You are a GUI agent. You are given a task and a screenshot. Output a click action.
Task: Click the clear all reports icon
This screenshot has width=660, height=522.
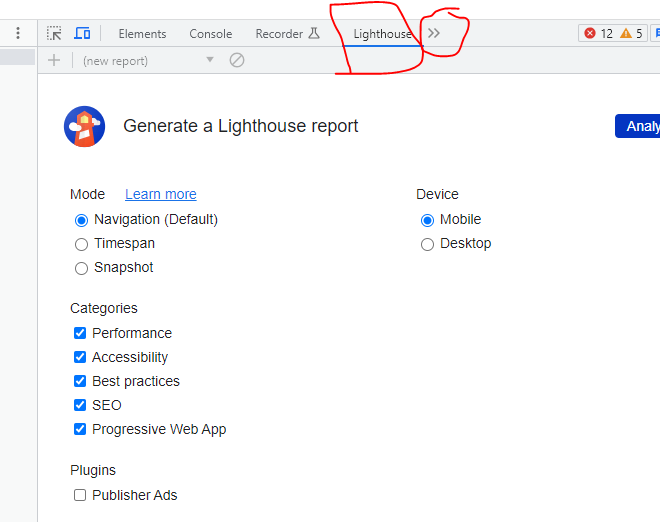click(237, 60)
